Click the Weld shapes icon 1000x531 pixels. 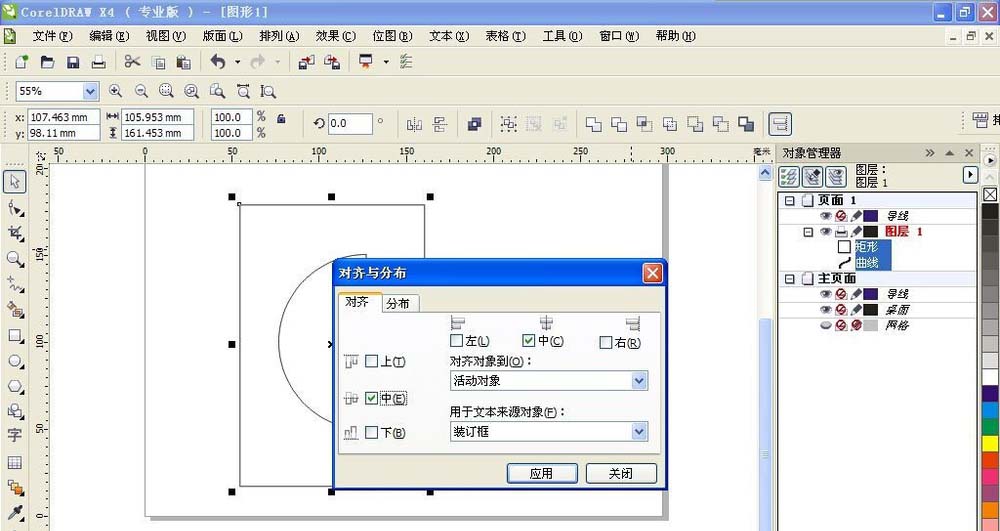[593, 124]
